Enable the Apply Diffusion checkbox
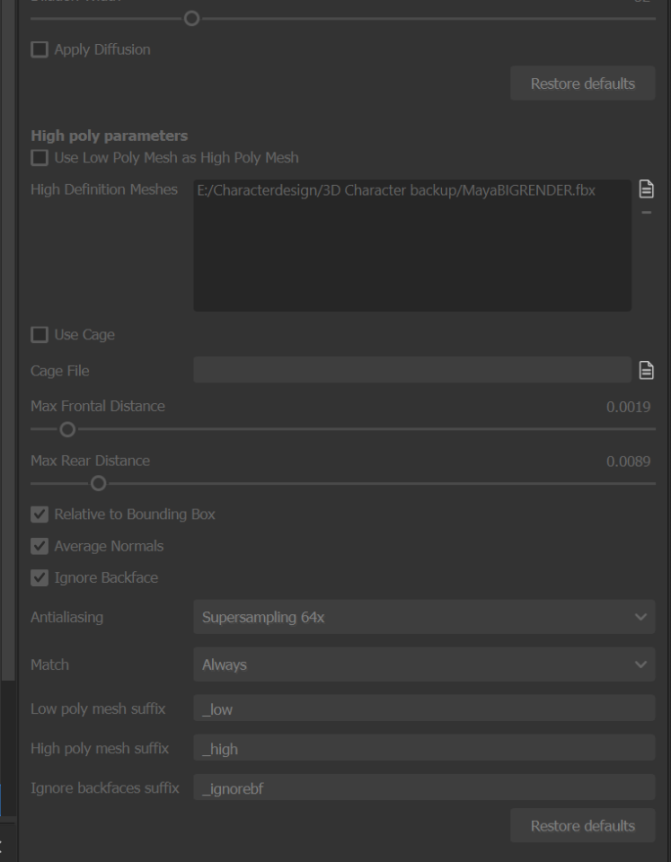 pyautogui.click(x=40, y=50)
